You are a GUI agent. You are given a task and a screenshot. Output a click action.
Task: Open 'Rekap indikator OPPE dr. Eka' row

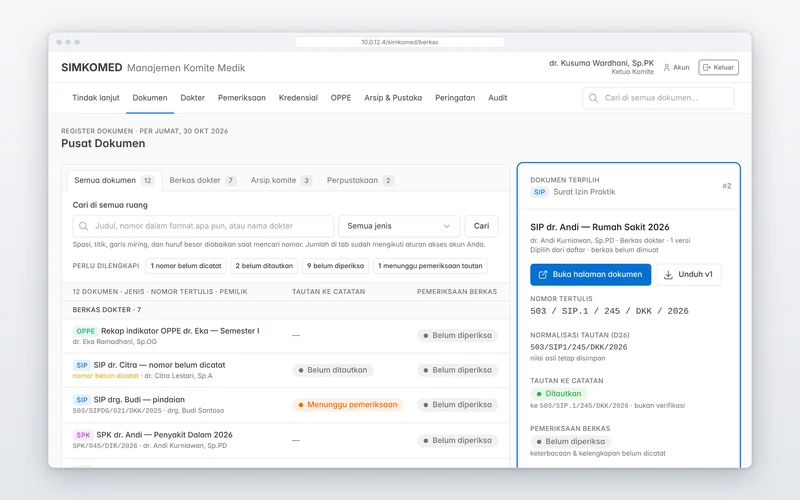click(x=285, y=336)
